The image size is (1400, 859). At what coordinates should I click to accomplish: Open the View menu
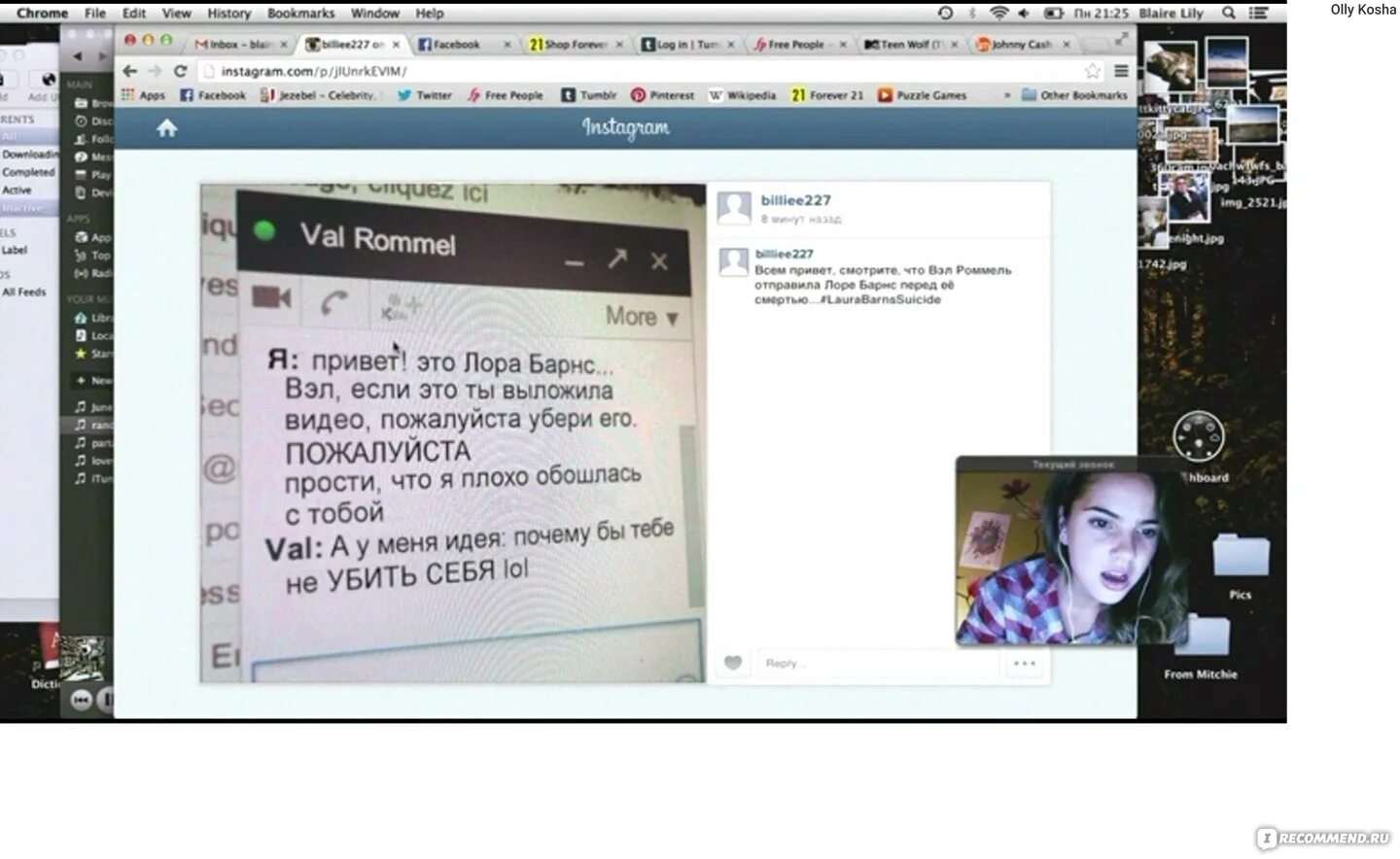(176, 13)
